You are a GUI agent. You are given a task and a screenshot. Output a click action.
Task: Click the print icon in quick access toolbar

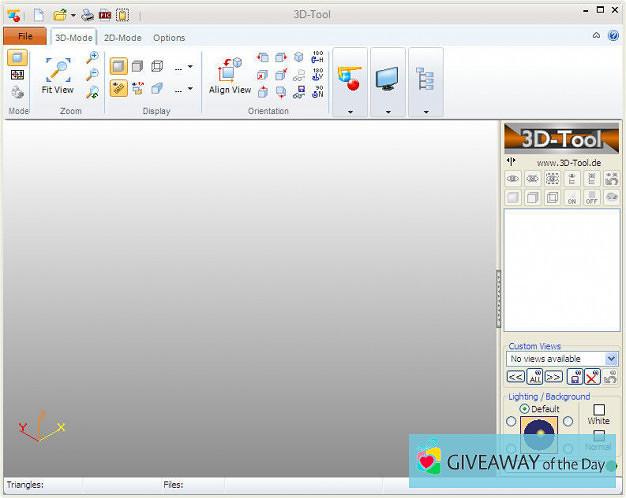[88, 15]
